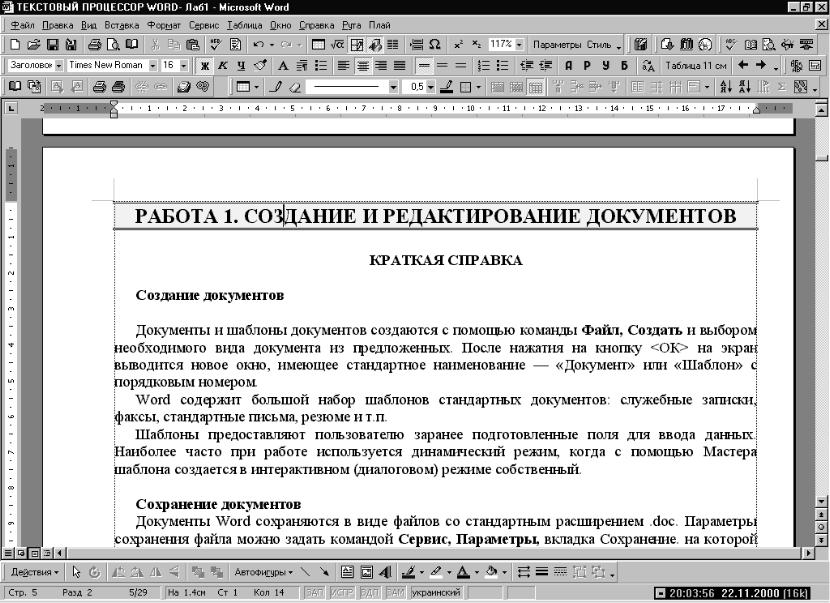Expand the Действия drawing menu
The width and height of the screenshot is (830, 603).
[34, 572]
